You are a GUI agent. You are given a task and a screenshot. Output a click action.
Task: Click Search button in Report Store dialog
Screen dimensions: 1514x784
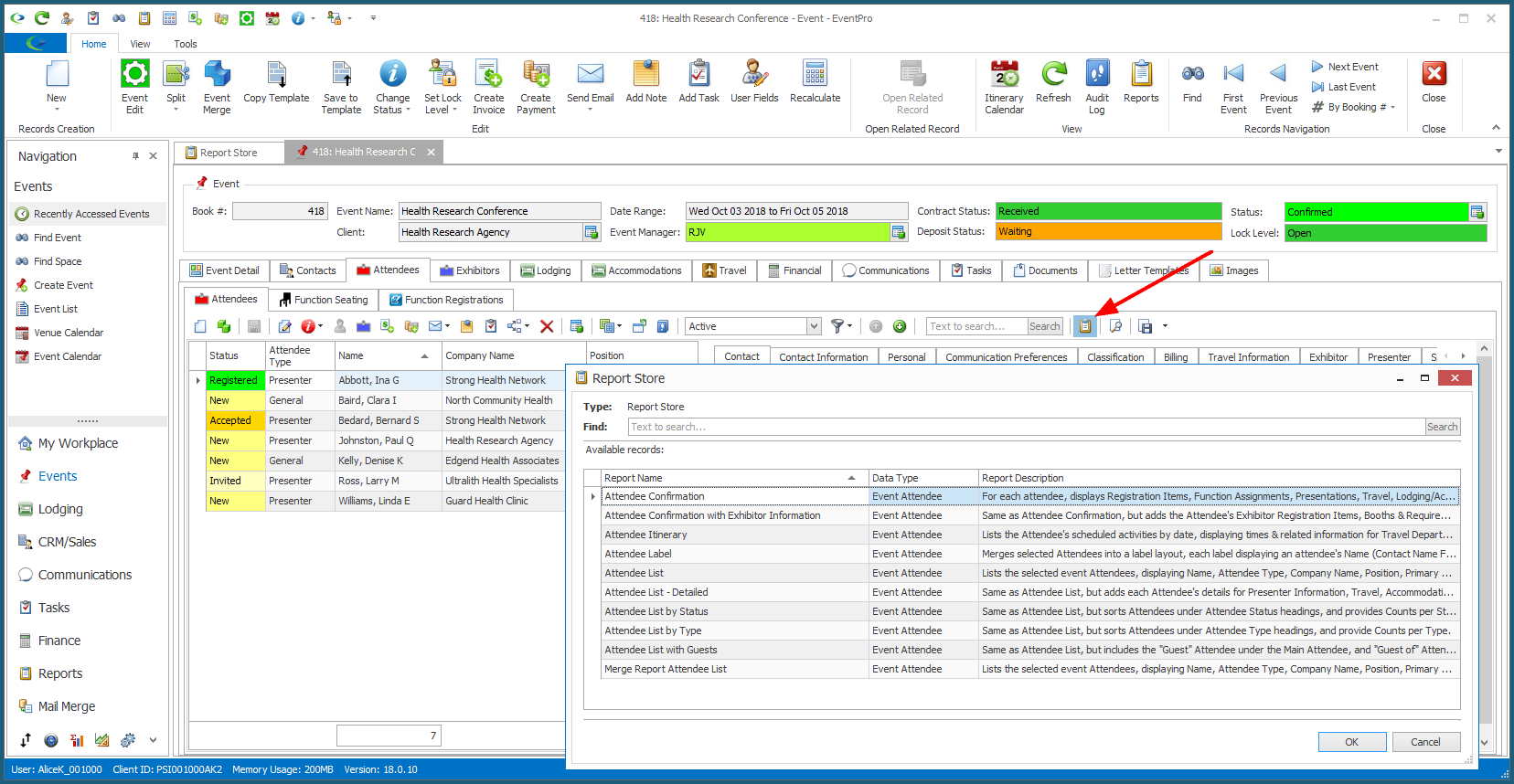click(x=1442, y=427)
